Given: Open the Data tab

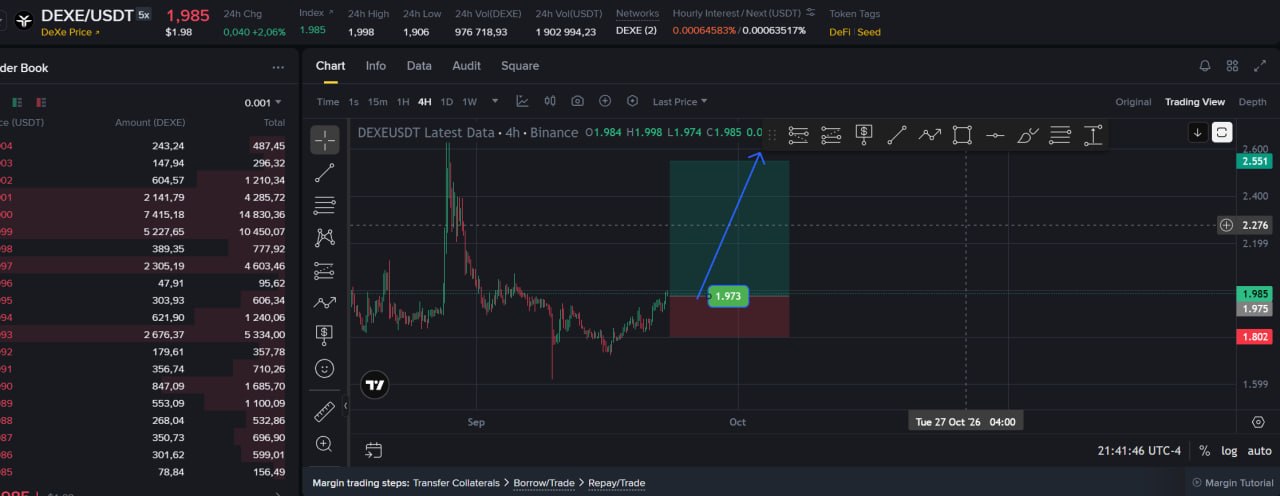Looking at the screenshot, I should click(x=419, y=66).
